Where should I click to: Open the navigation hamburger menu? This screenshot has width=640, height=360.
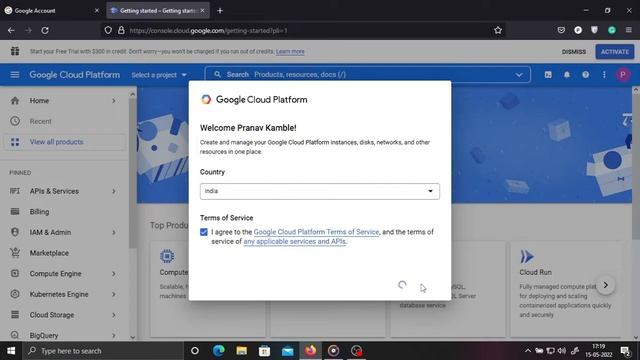point(15,75)
